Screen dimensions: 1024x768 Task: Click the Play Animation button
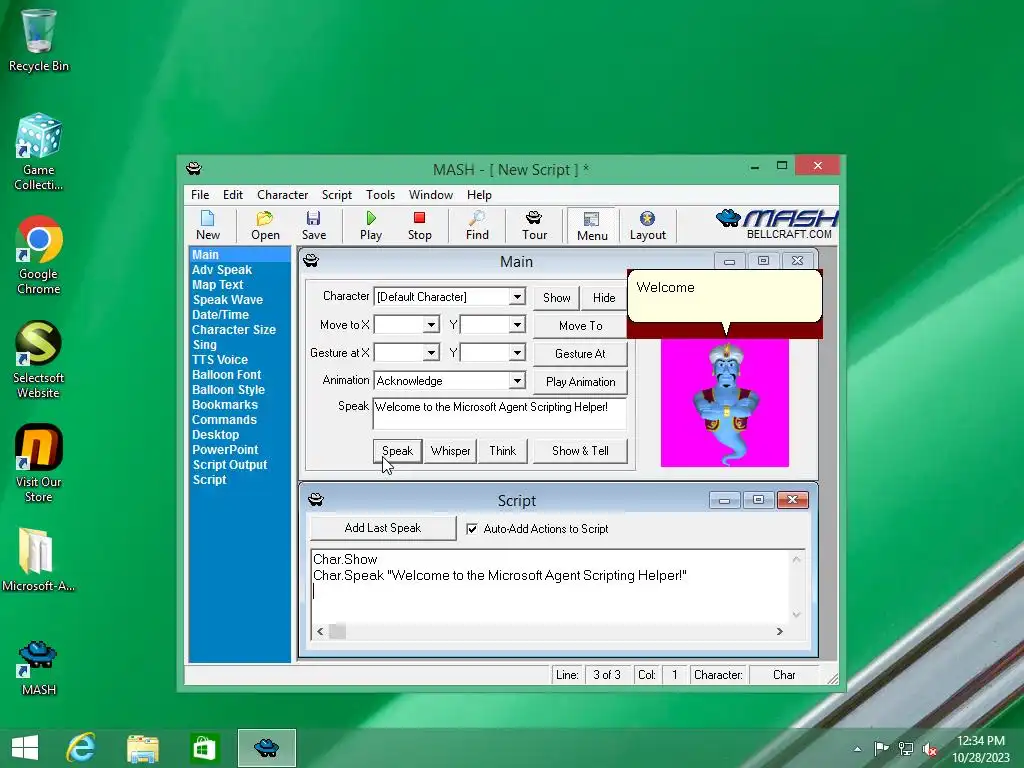pos(580,381)
